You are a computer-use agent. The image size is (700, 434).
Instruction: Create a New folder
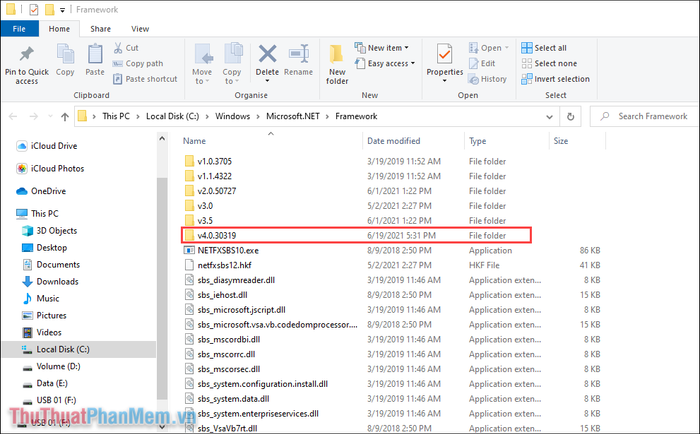pyautogui.click(x=337, y=64)
